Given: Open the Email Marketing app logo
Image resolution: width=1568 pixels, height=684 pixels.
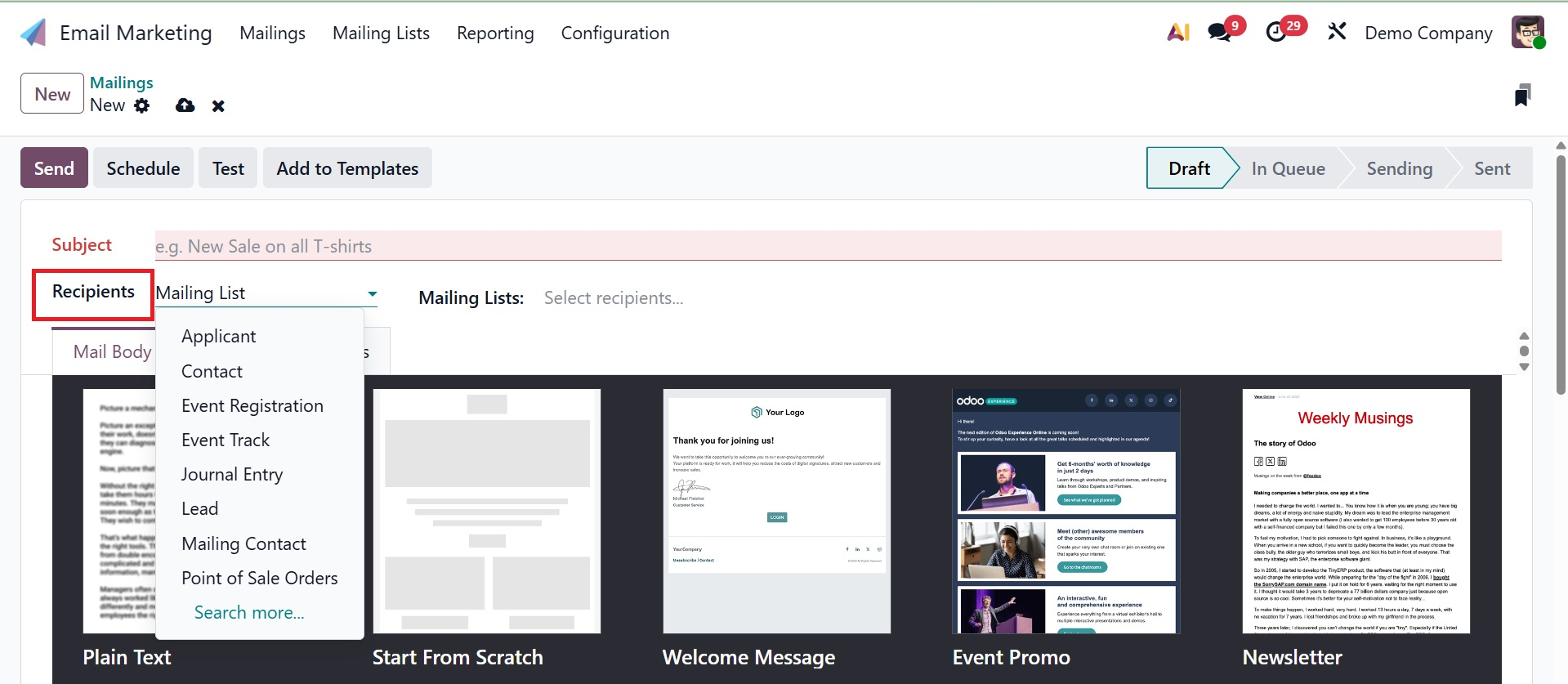Looking at the screenshot, I should [34, 33].
